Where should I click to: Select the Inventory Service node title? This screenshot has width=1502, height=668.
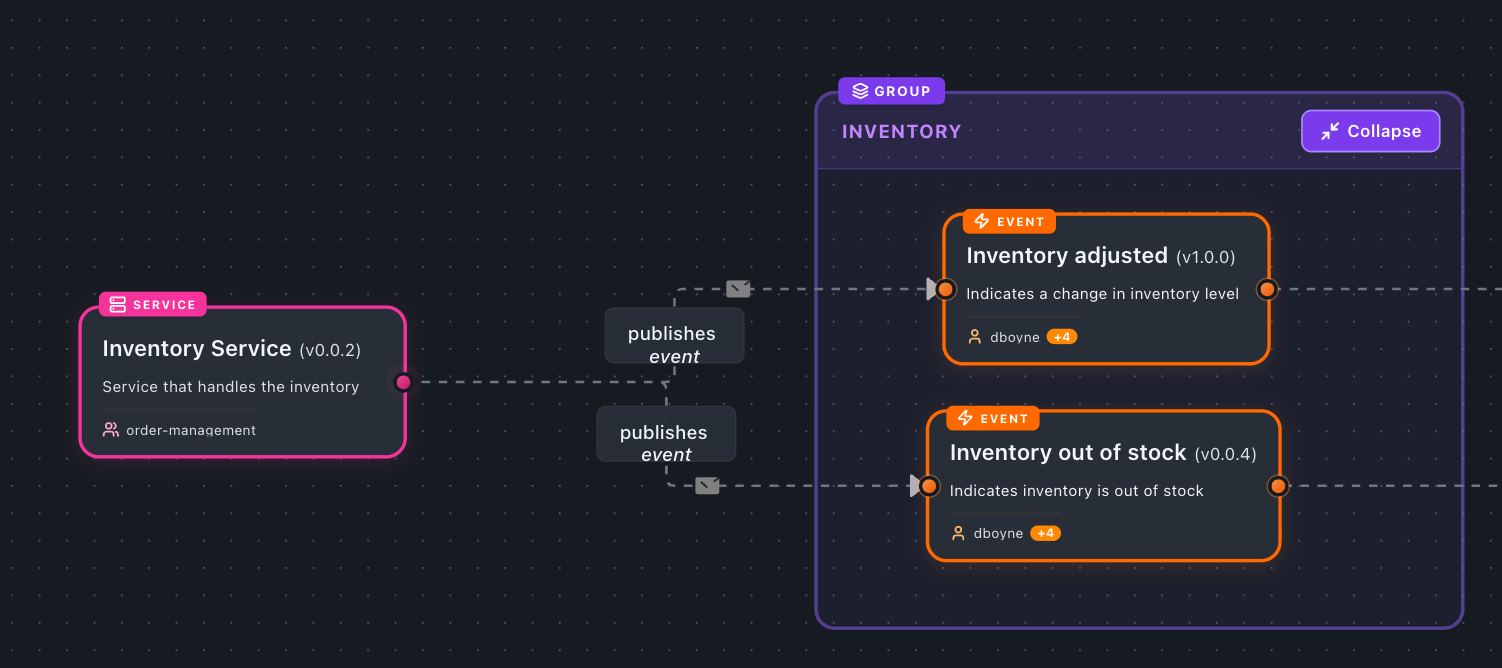(197, 349)
